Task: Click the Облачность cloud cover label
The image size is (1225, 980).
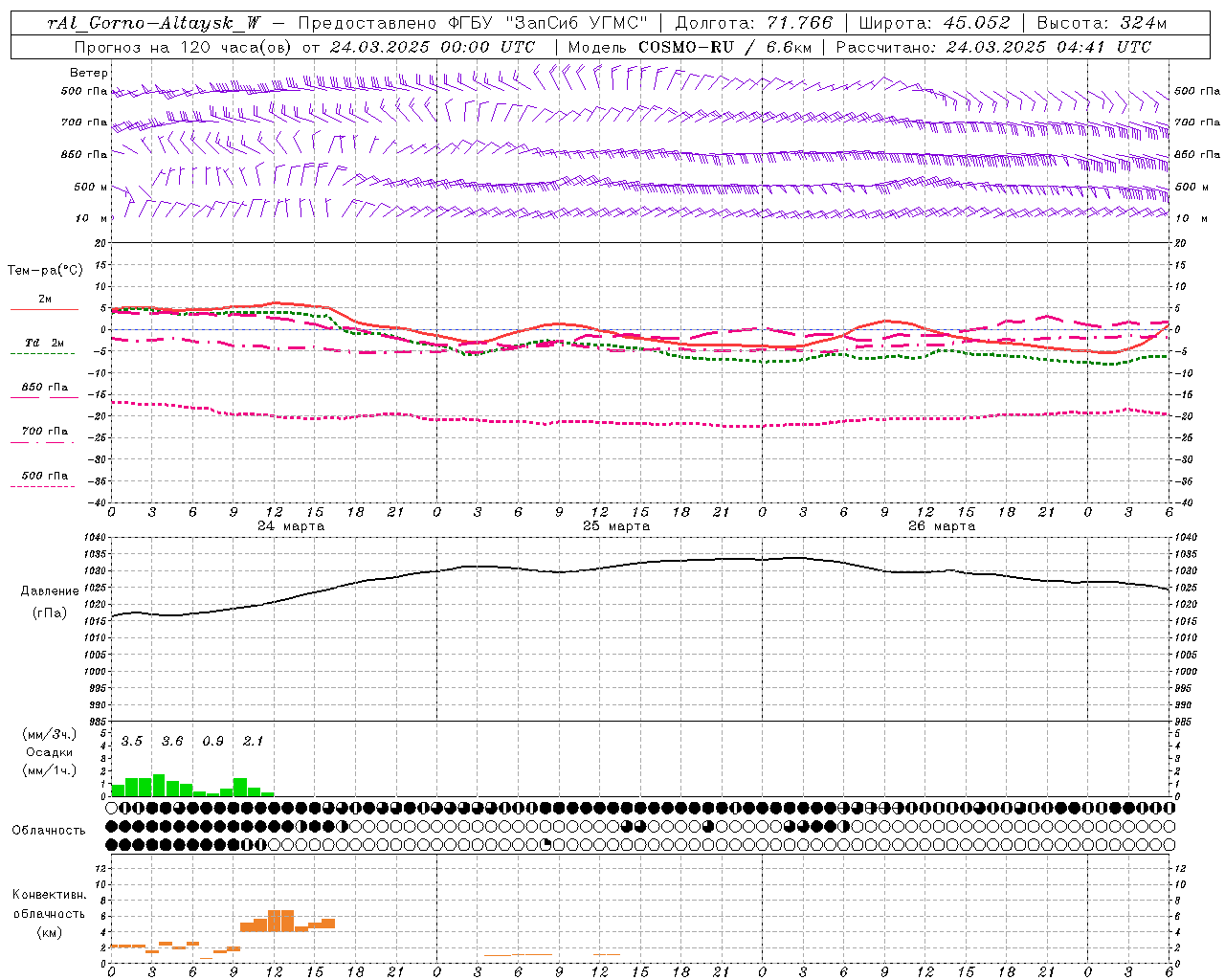Action: 49,831
